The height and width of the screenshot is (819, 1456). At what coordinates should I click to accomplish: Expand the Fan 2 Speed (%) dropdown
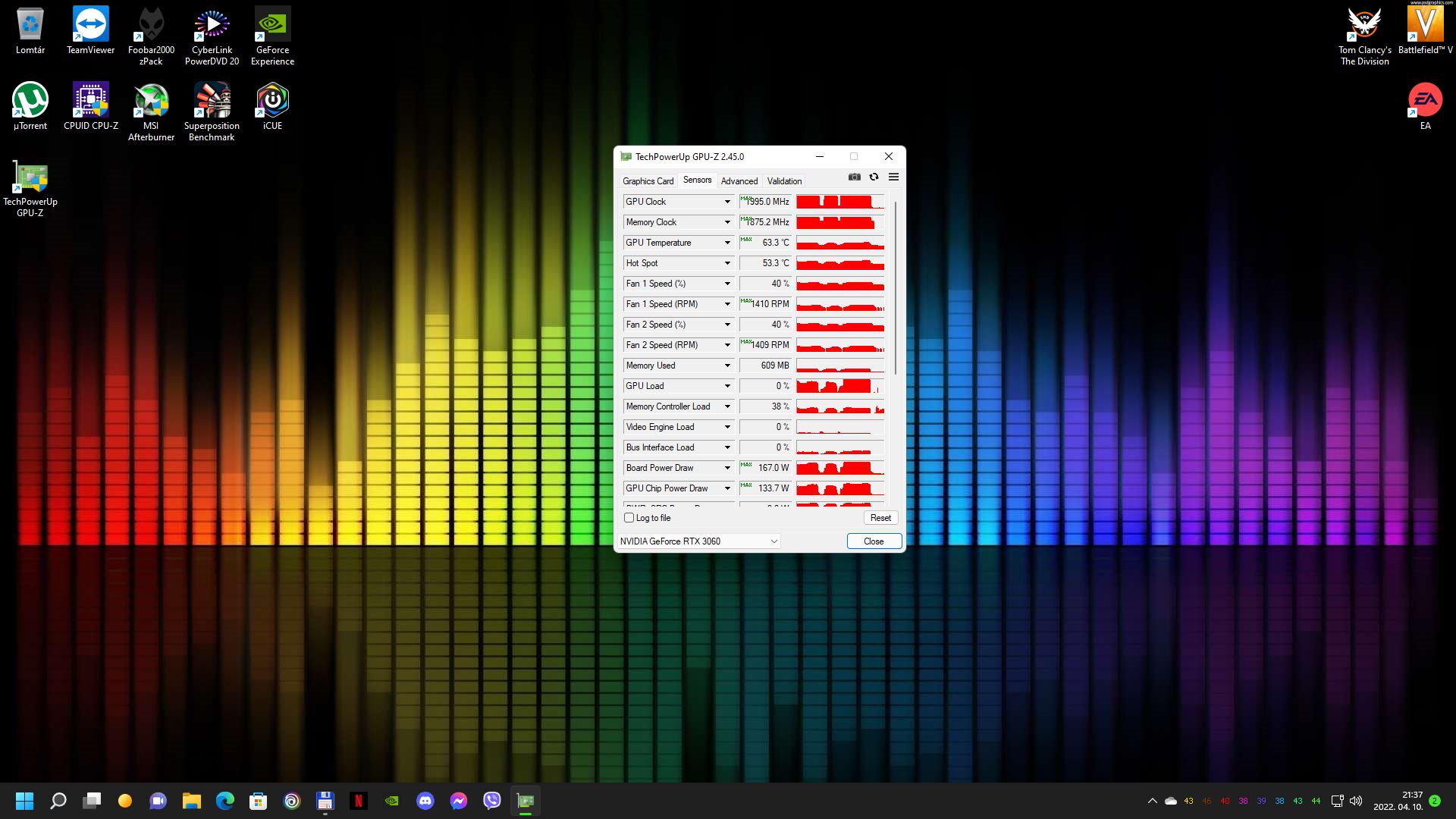pyautogui.click(x=727, y=325)
